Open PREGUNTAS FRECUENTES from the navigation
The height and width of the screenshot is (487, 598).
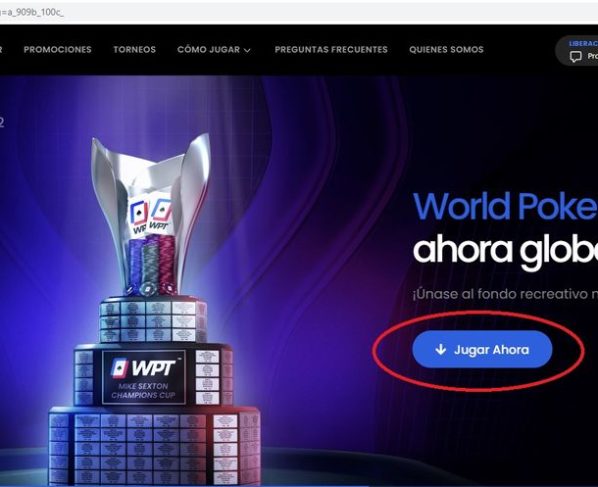(x=331, y=49)
